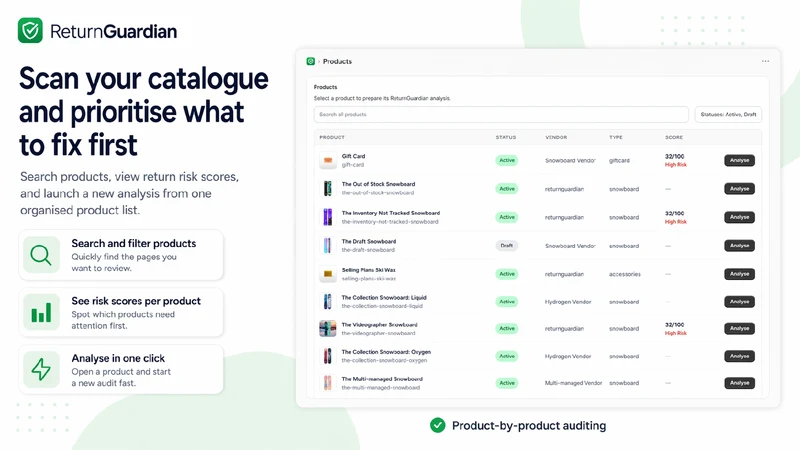Click The Inventory Not Tracked Snowboard thumbnail
This screenshot has width=800, height=450.
[x=328, y=217]
